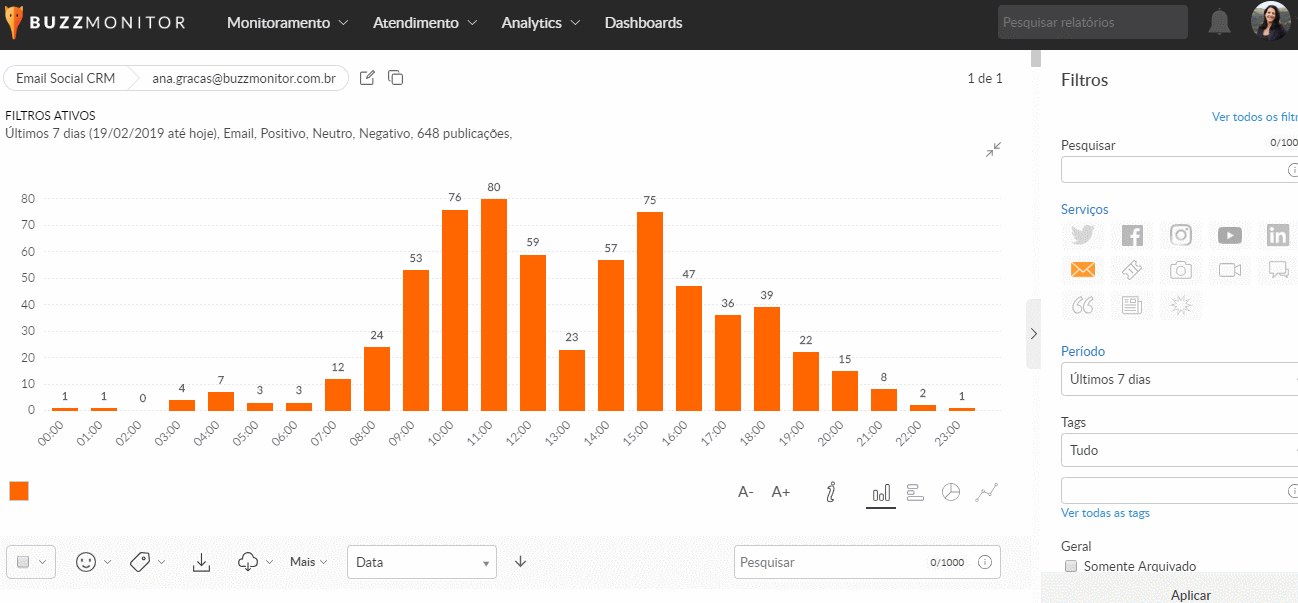Select the horizontal bar chart icon
The width and height of the screenshot is (1298, 603).
(x=915, y=492)
